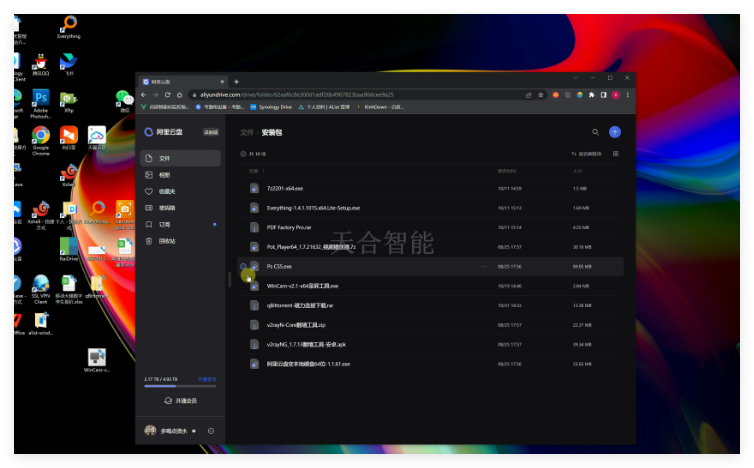
Task: Open the SSL VPN Client desktop icon
Action: pyautogui.click(x=40, y=289)
